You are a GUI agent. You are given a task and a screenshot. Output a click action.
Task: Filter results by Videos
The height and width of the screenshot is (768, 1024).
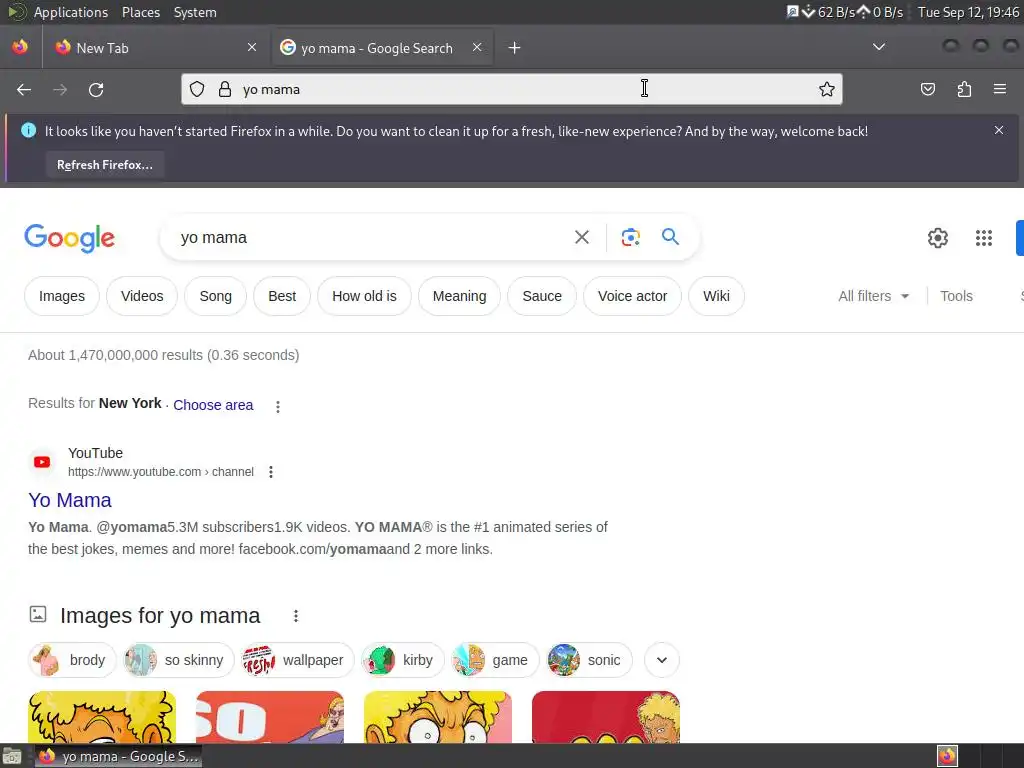click(142, 296)
